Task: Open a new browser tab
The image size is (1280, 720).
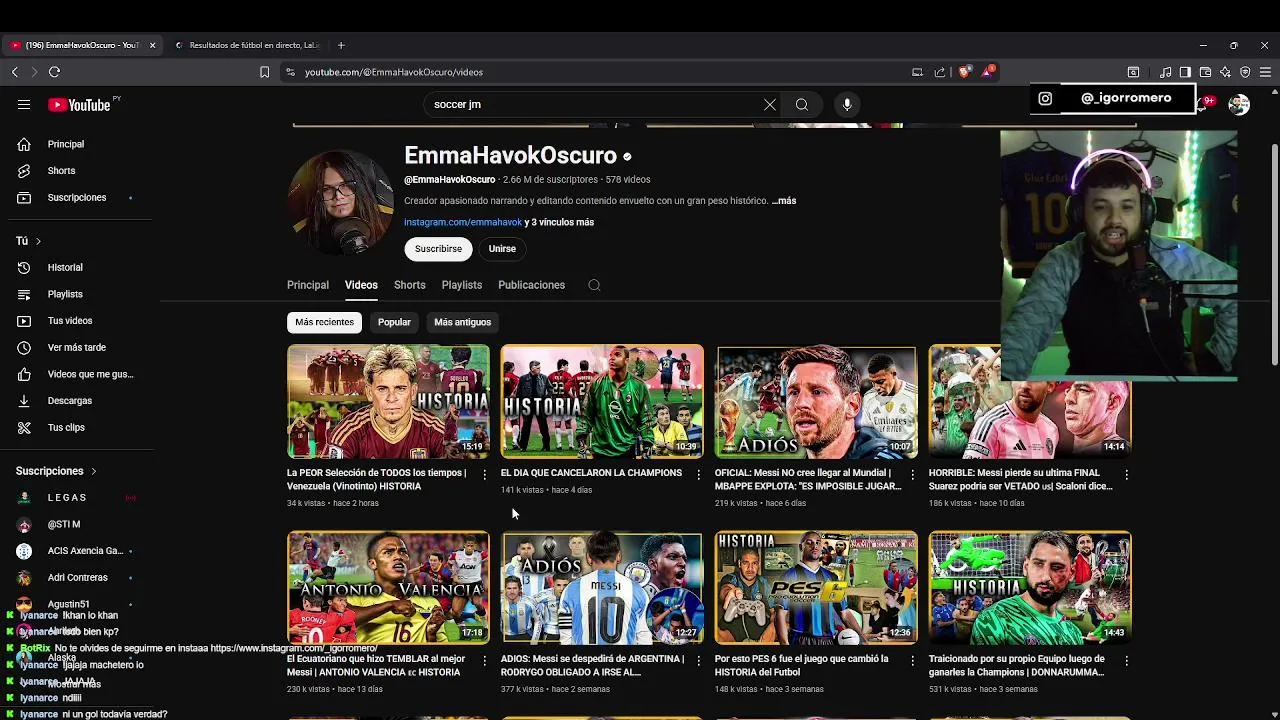Action: (x=341, y=45)
